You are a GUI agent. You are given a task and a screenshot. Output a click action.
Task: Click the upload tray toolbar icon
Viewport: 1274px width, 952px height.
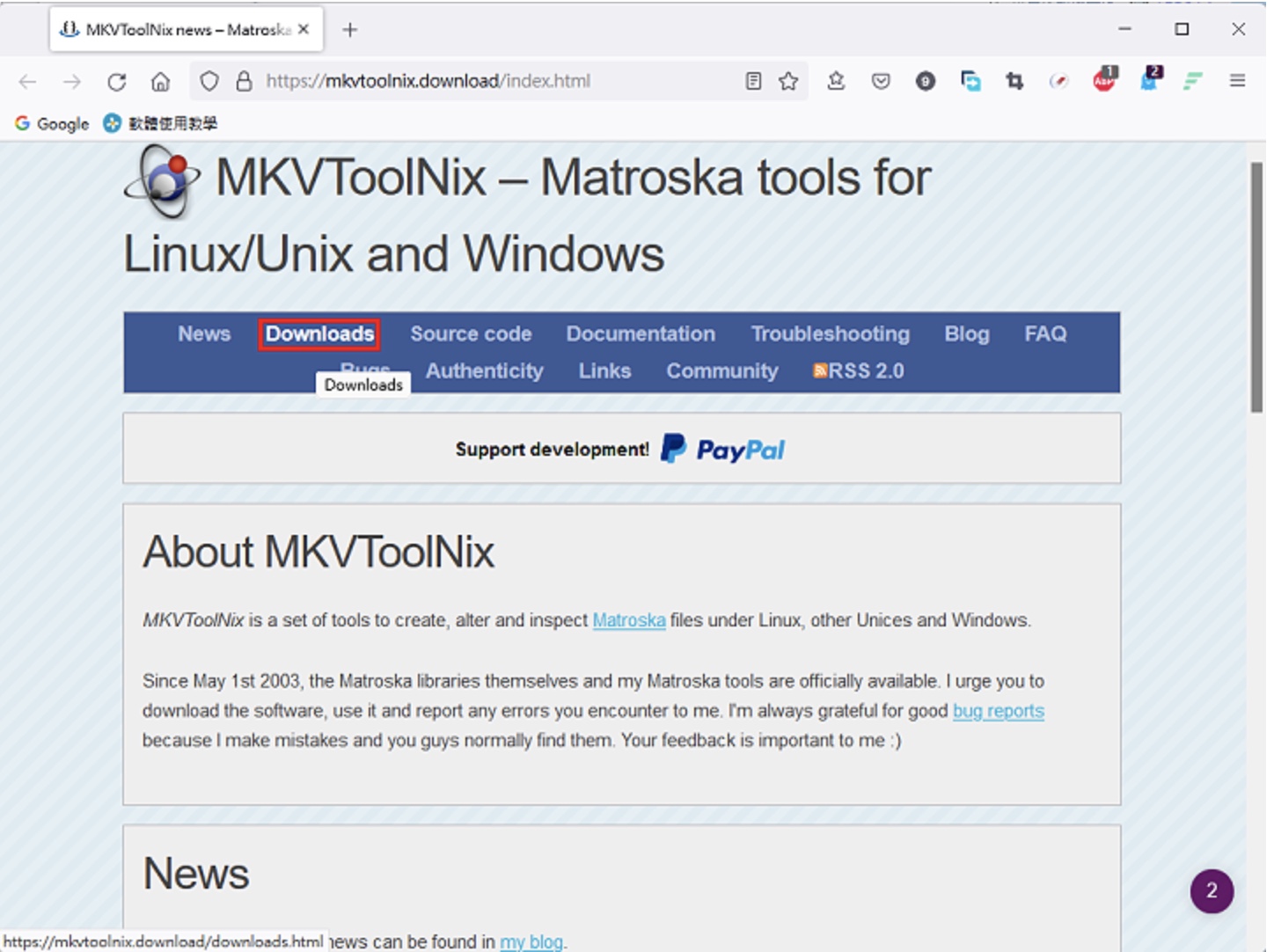click(x=836, y=81)
